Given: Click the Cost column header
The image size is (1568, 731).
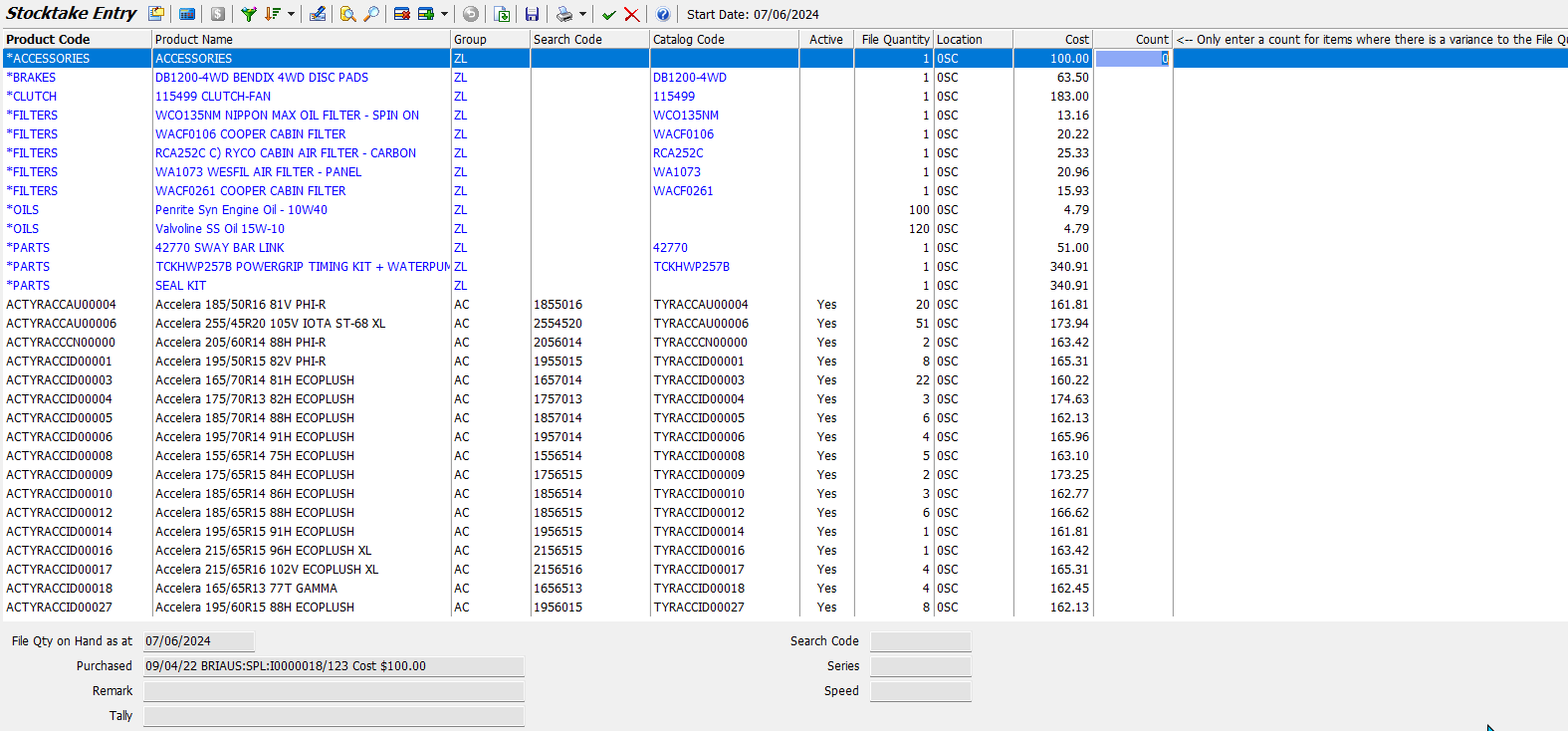Looking at the screenshot, I should pos(1052,40).
